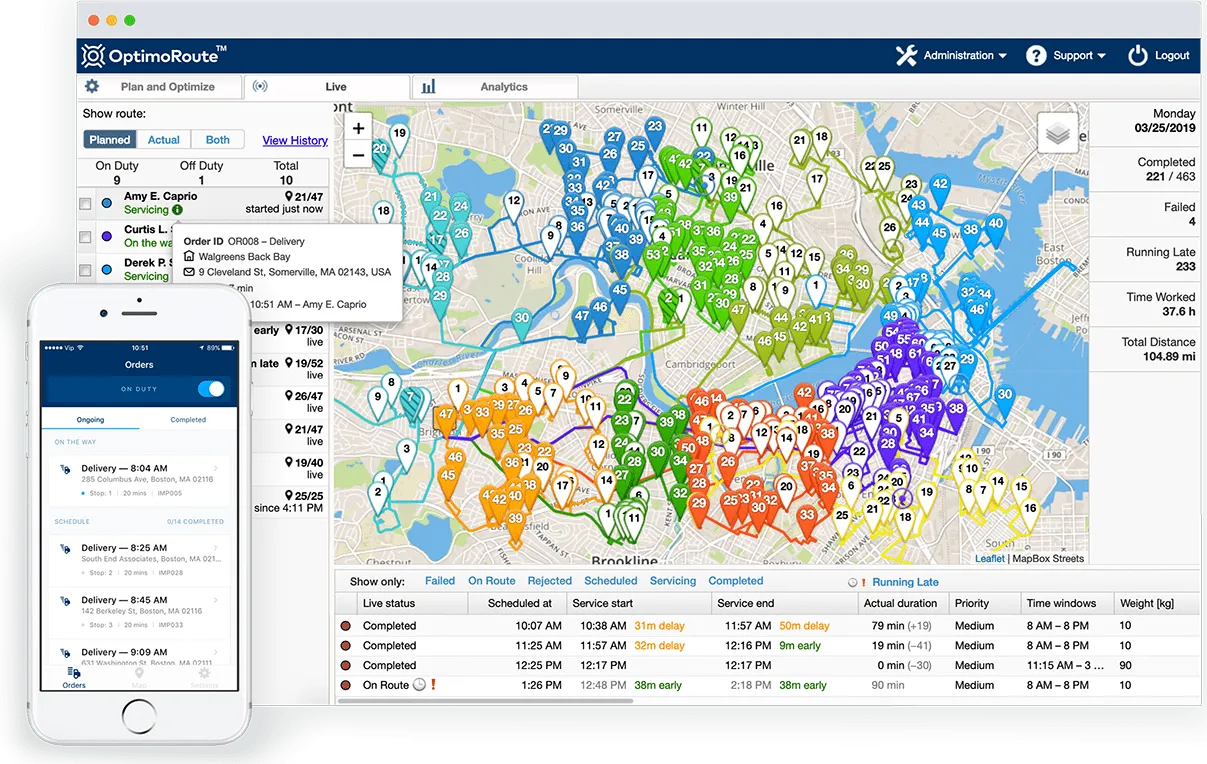Click the map layers icon
This screenshot has width=1207, height=764.
[x=1057, y=133]
